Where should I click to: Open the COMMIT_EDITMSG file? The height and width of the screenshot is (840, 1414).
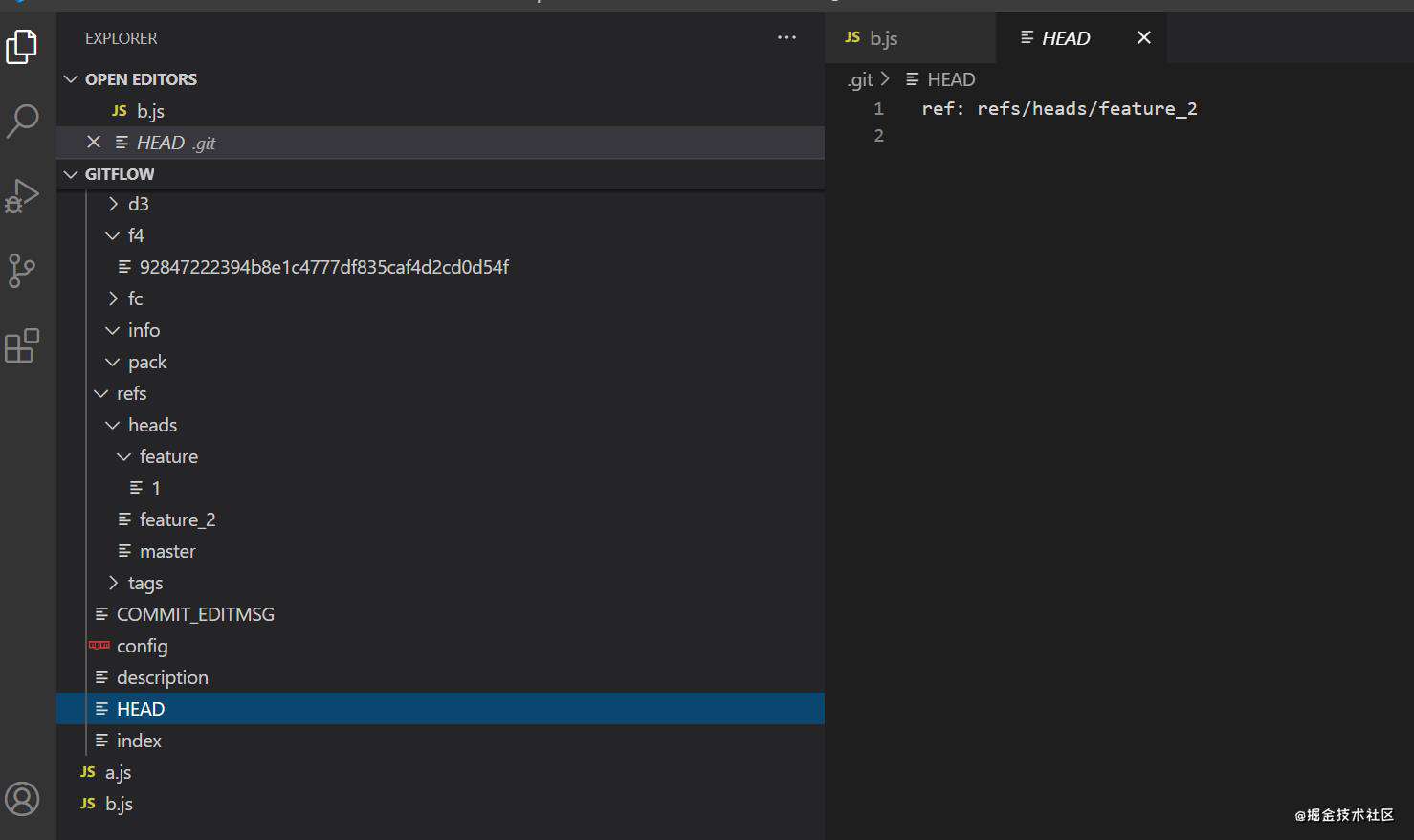click(440, 614)
